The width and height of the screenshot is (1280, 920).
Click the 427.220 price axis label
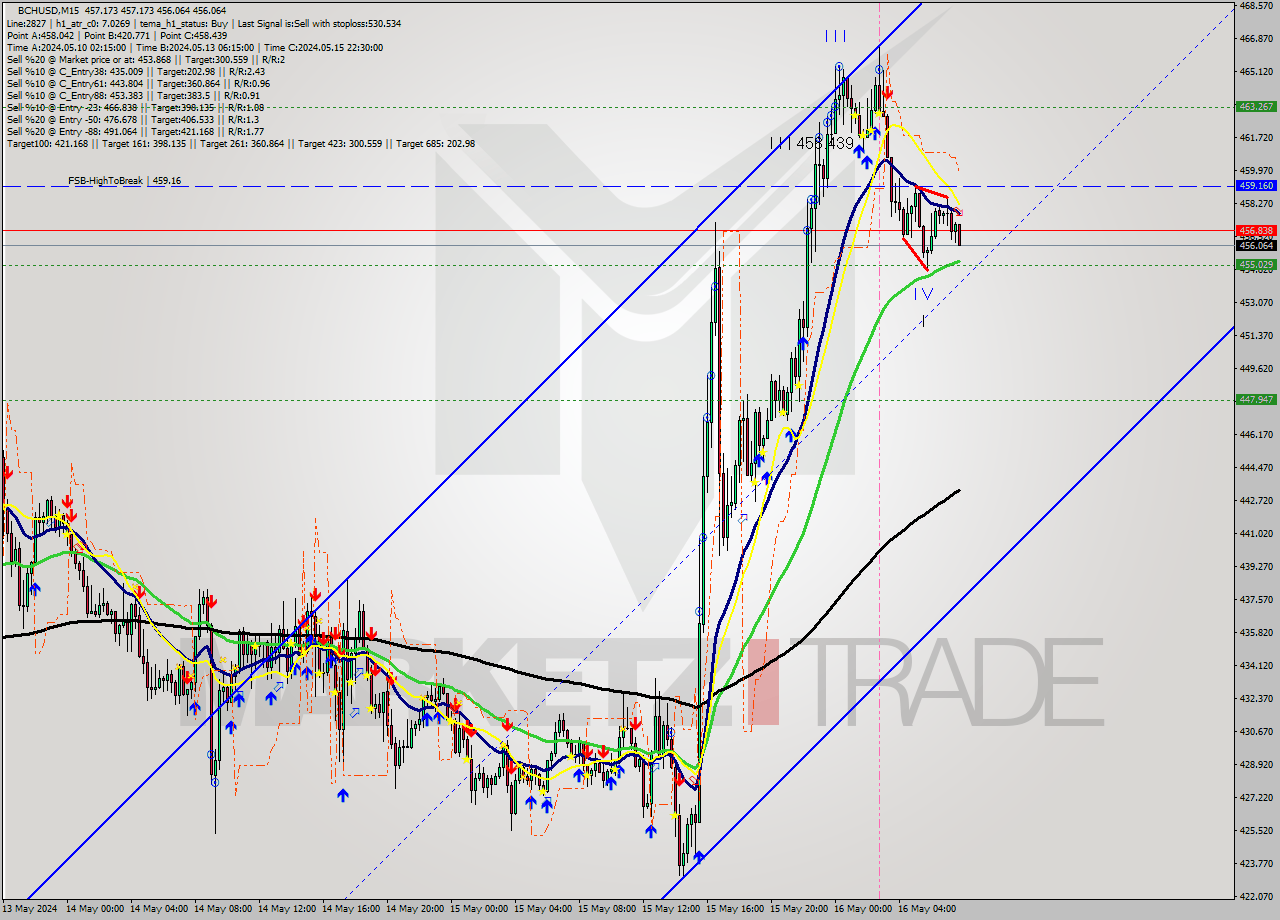(x=1255, y=798)
